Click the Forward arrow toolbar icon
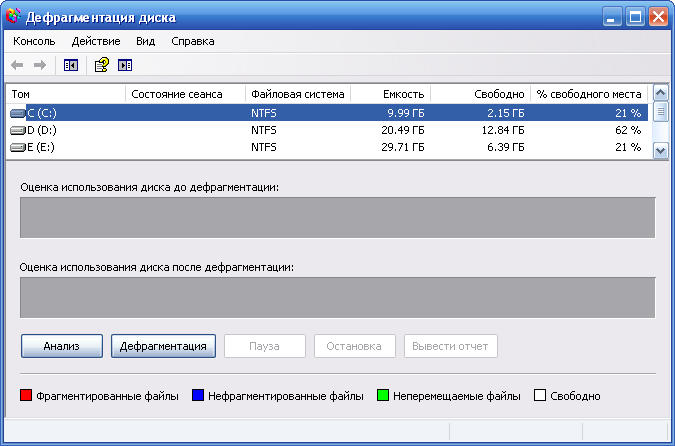The image size is (675, 446). point(40,65)
